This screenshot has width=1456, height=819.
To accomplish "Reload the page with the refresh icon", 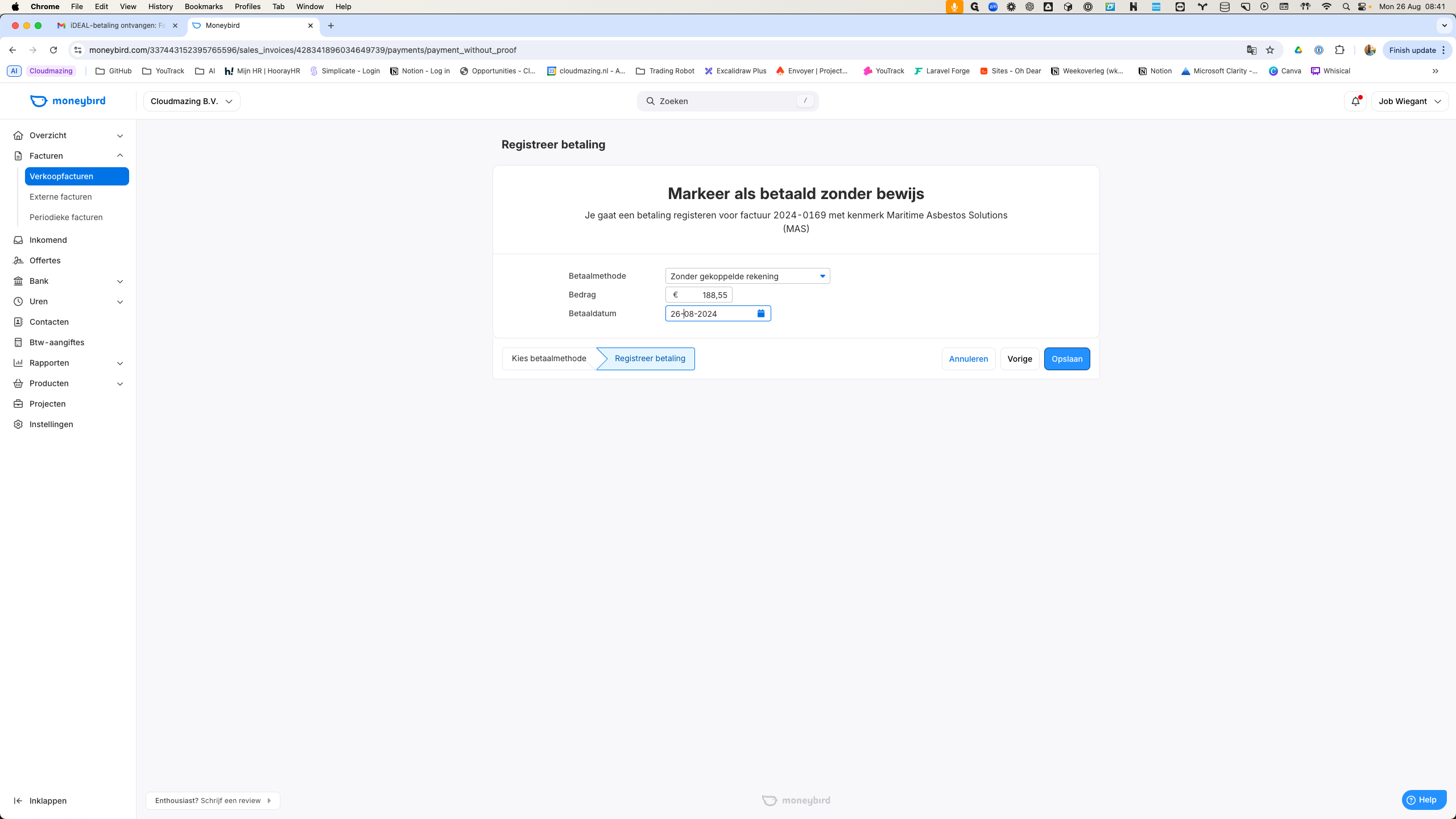I will [x=53, y=50].
